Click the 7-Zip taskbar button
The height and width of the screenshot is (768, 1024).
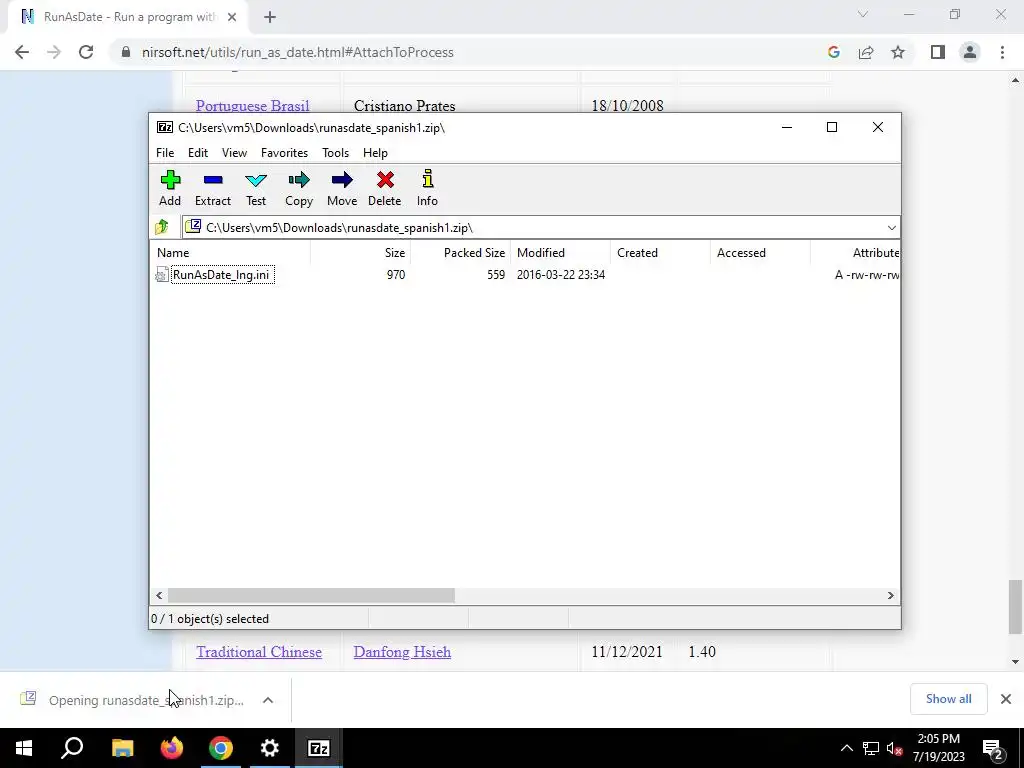[x=319, y=748]
